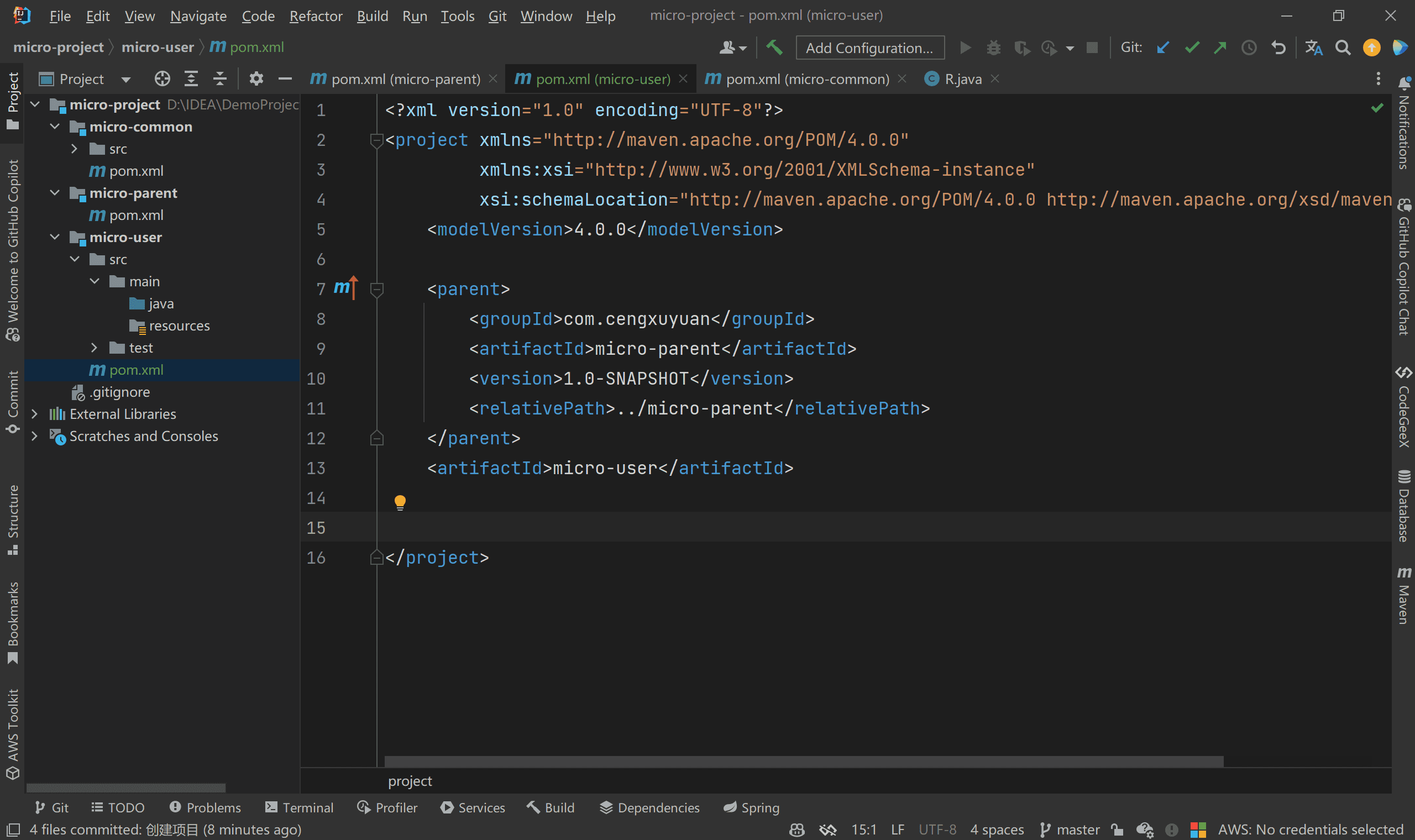Click Collapse All icon in Project panel
Image resolution: width=1415 pixels, height=840 pixels.
coord(219,78)
